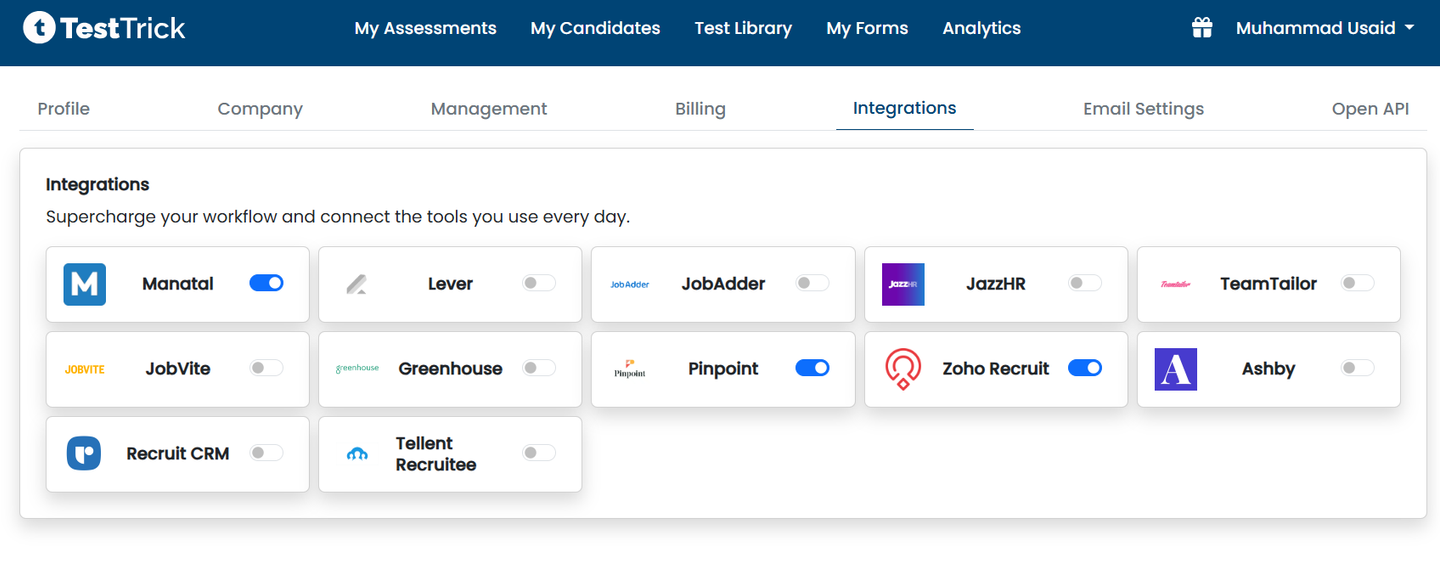Image resolution: width=1440 pixels, height=563 pixels.
Task: Click the JobVite card label
Action: pos(178,369)
